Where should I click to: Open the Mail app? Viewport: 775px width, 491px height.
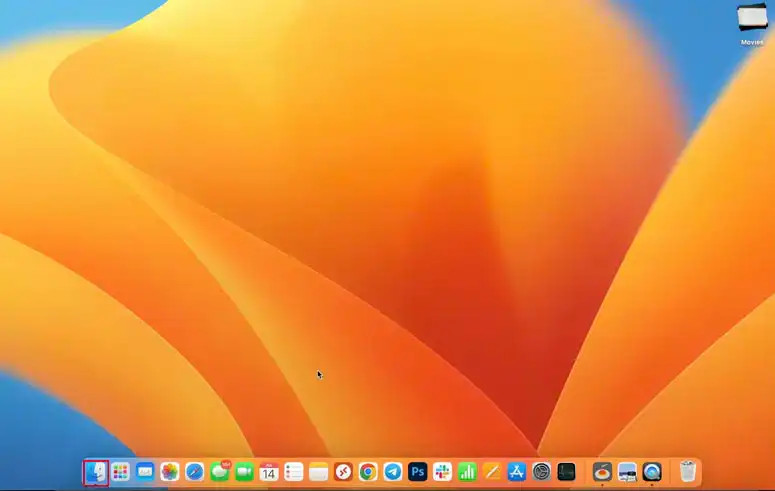[145, 472]
